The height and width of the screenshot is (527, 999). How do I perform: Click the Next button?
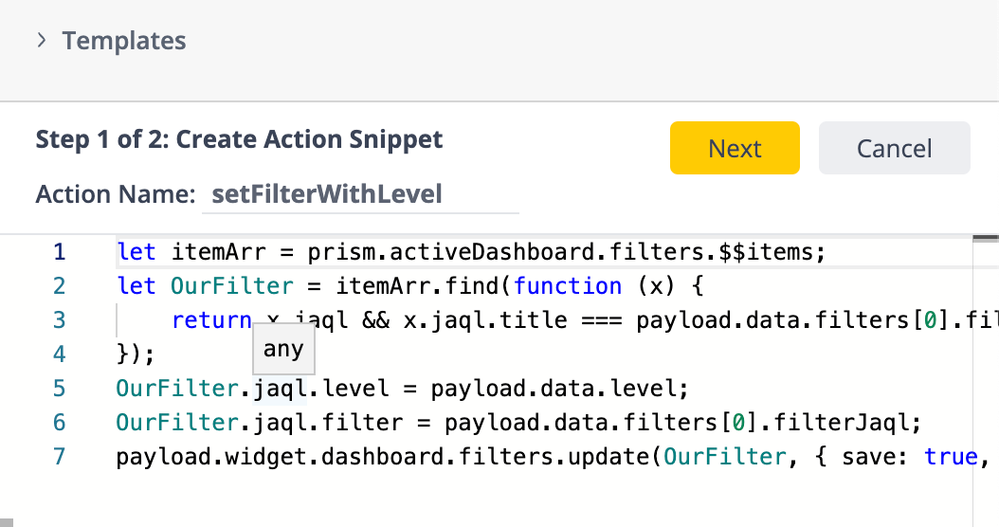point(734,148)
